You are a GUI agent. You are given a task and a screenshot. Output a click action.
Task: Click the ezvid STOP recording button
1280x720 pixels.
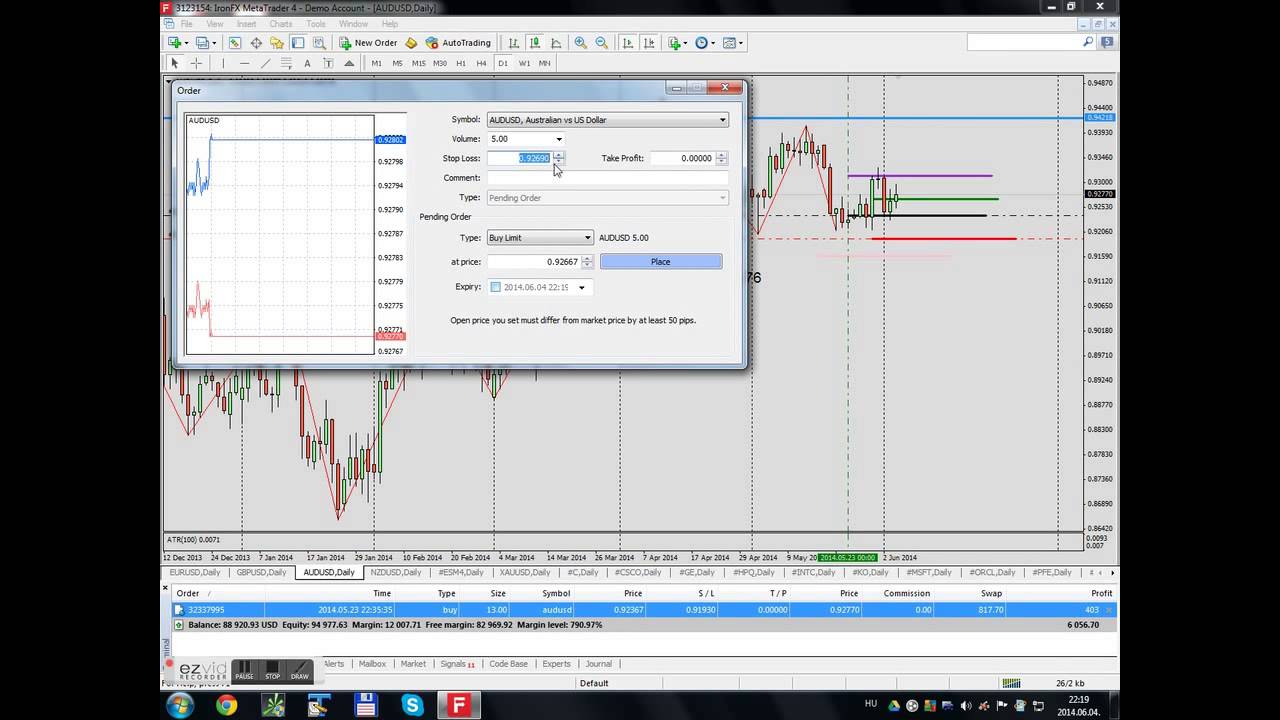coord(272,670)
